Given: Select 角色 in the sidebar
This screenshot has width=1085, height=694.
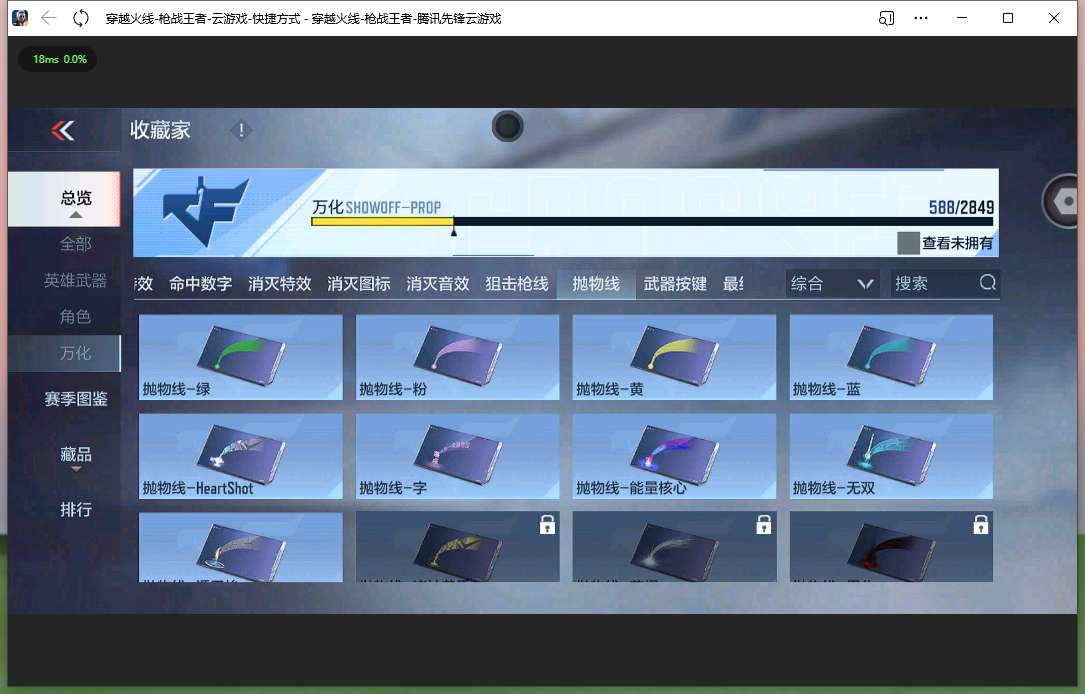Looking at the screenshot, I should (x=75, y=317).
